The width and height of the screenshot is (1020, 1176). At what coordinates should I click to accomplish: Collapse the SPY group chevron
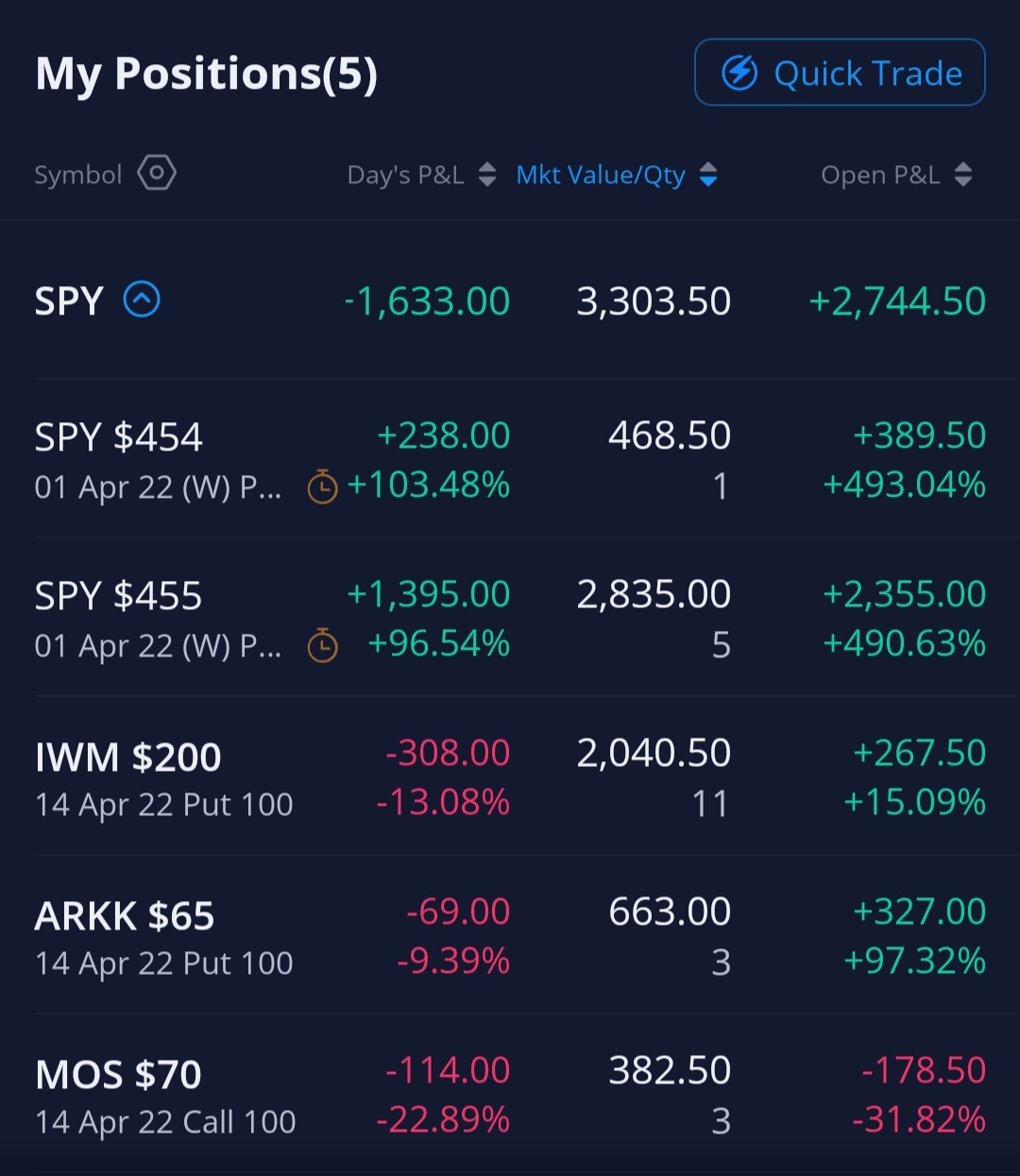click(142, 300)
